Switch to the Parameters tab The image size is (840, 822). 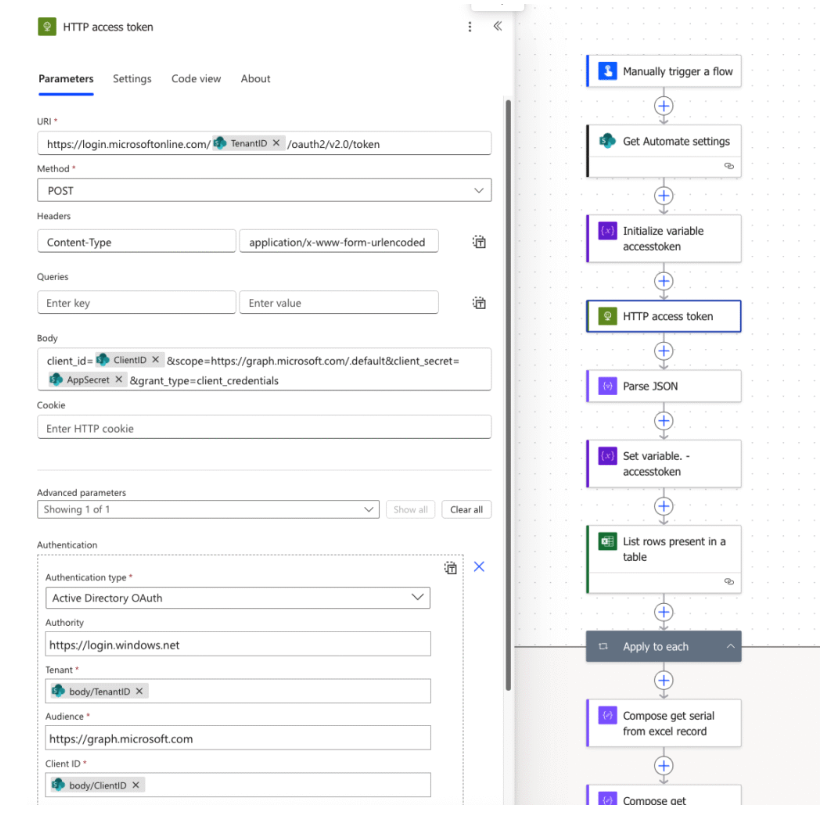coord(66,79)
